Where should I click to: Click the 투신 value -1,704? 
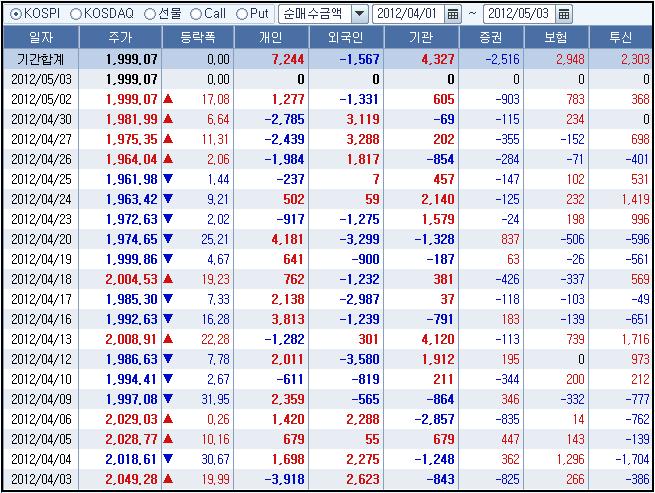pyautogui.click(x=632, y=460)
